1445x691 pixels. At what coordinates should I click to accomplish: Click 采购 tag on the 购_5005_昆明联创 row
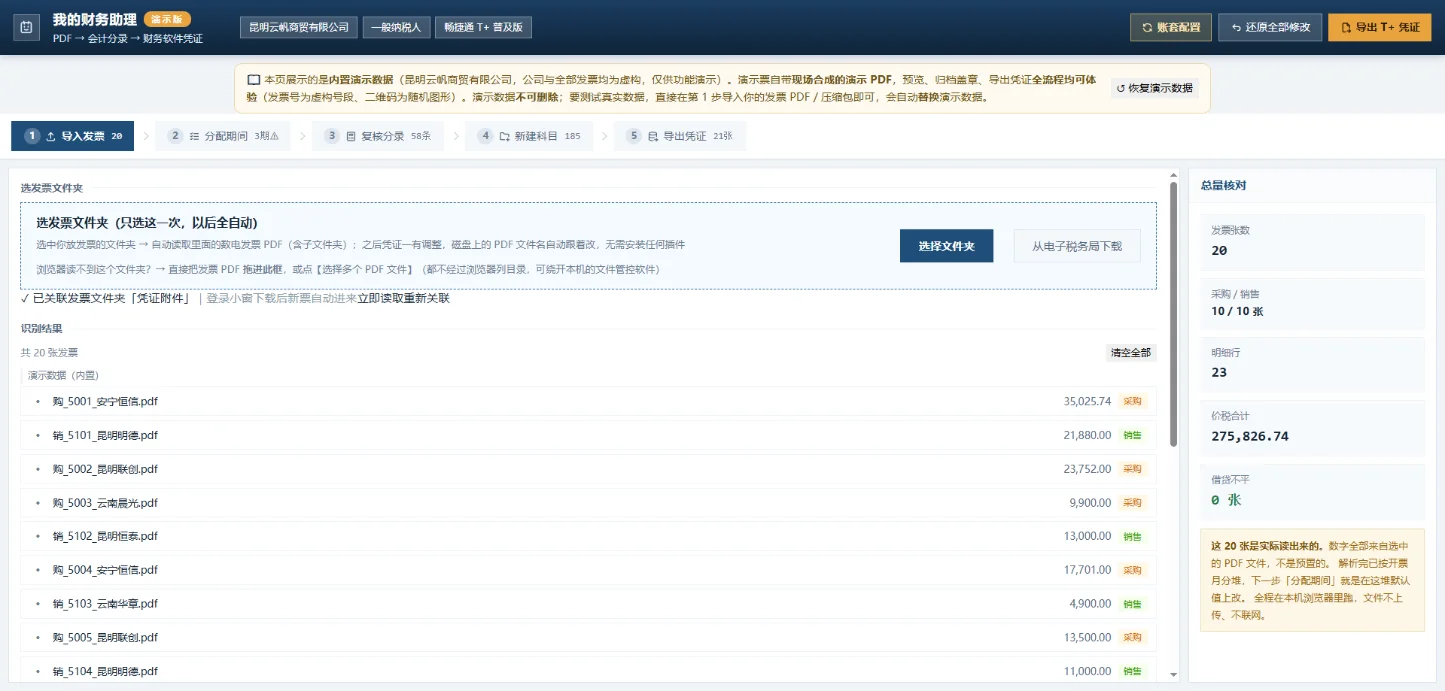1132,637
